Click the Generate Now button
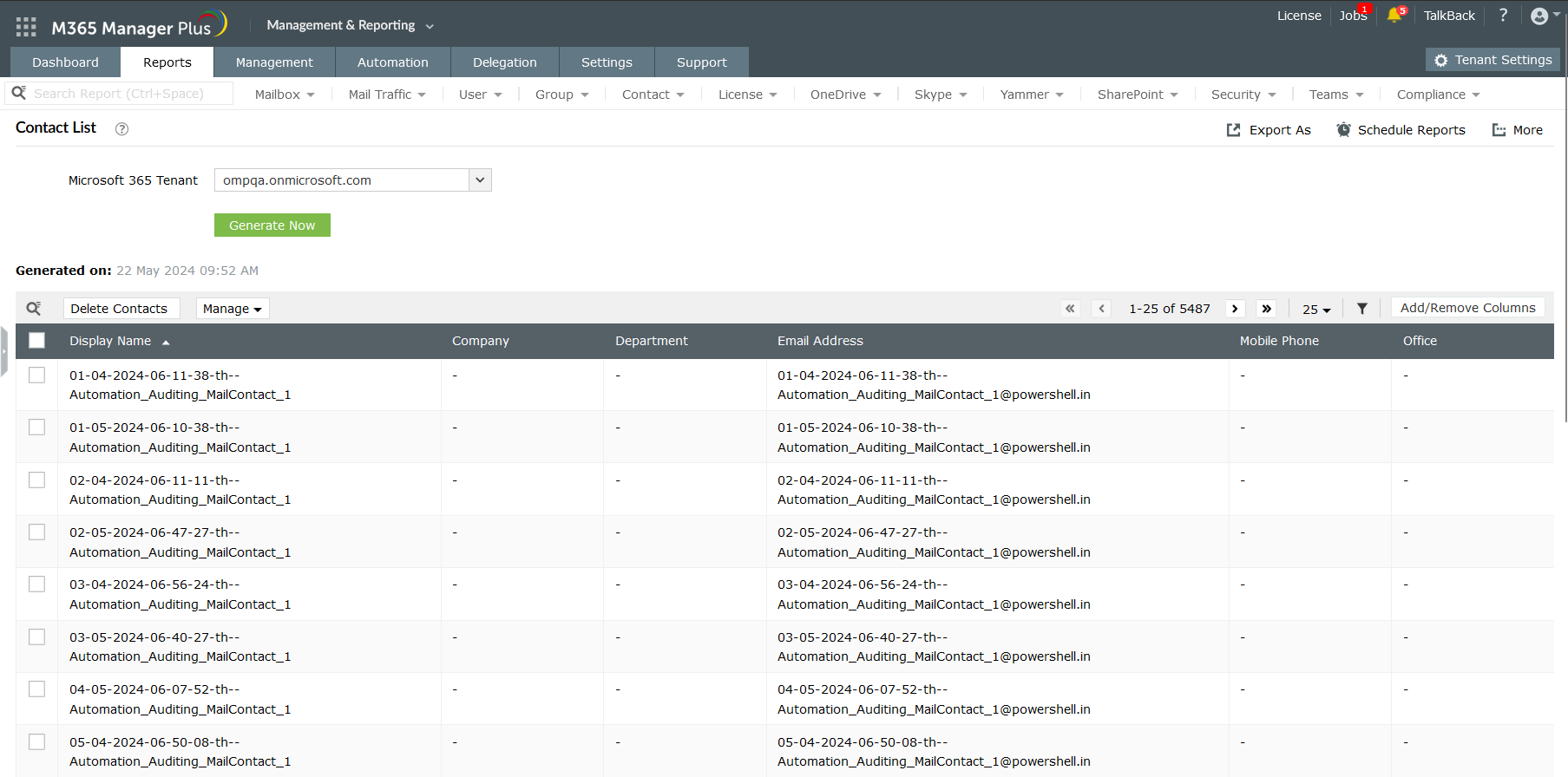The width and height of the screenshot is (1568, 777). click(272, 225)
